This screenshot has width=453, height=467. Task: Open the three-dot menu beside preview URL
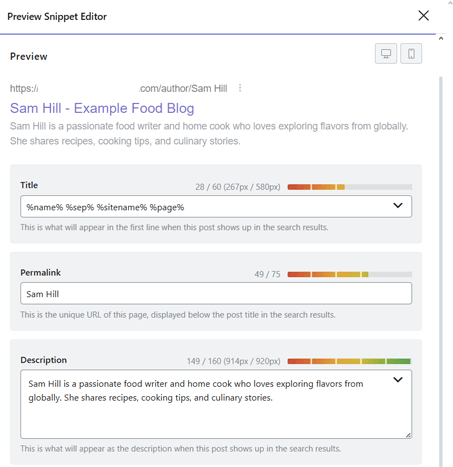click(x=240, y=88)
